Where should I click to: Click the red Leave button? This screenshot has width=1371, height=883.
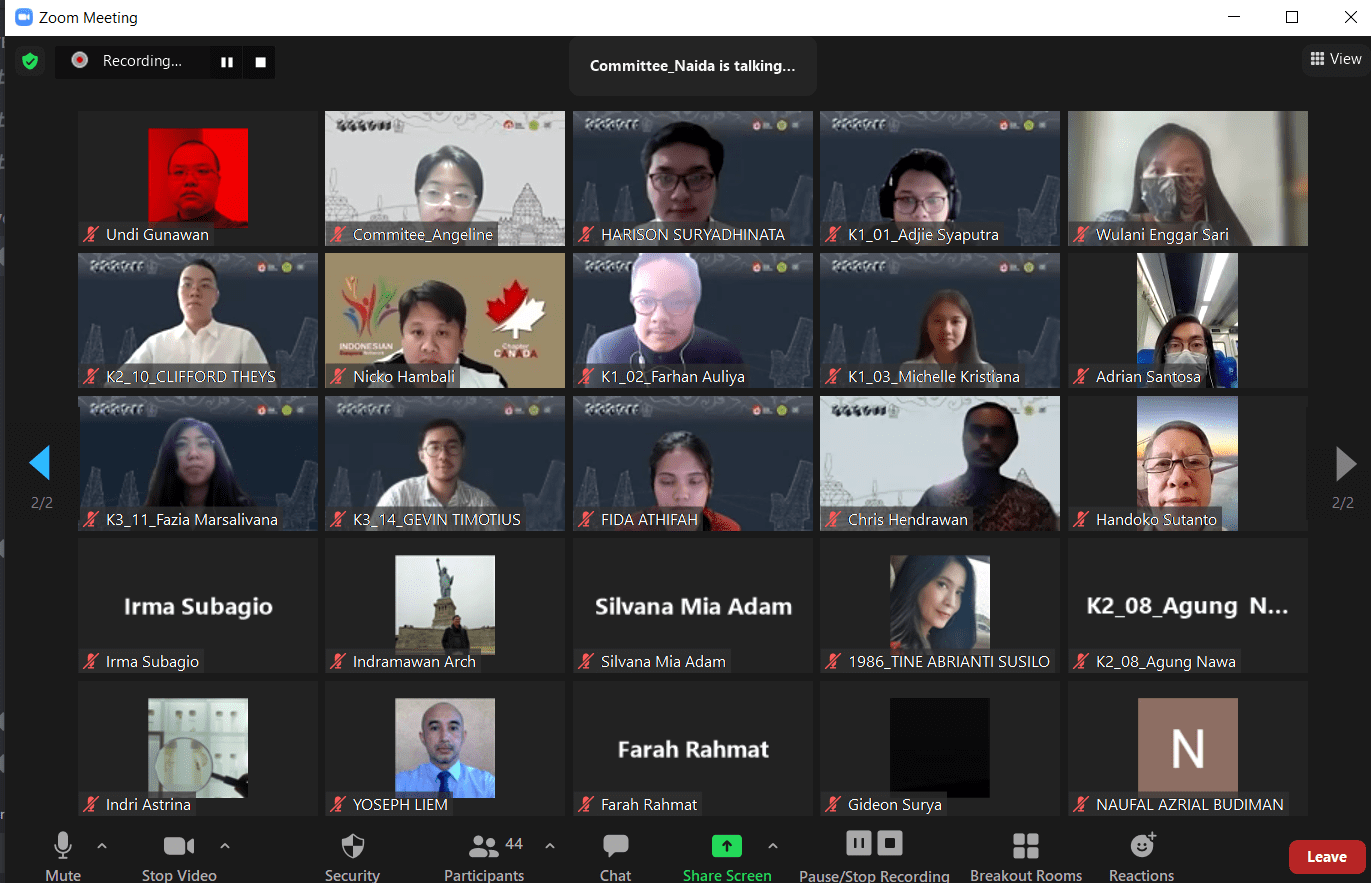1326,857
